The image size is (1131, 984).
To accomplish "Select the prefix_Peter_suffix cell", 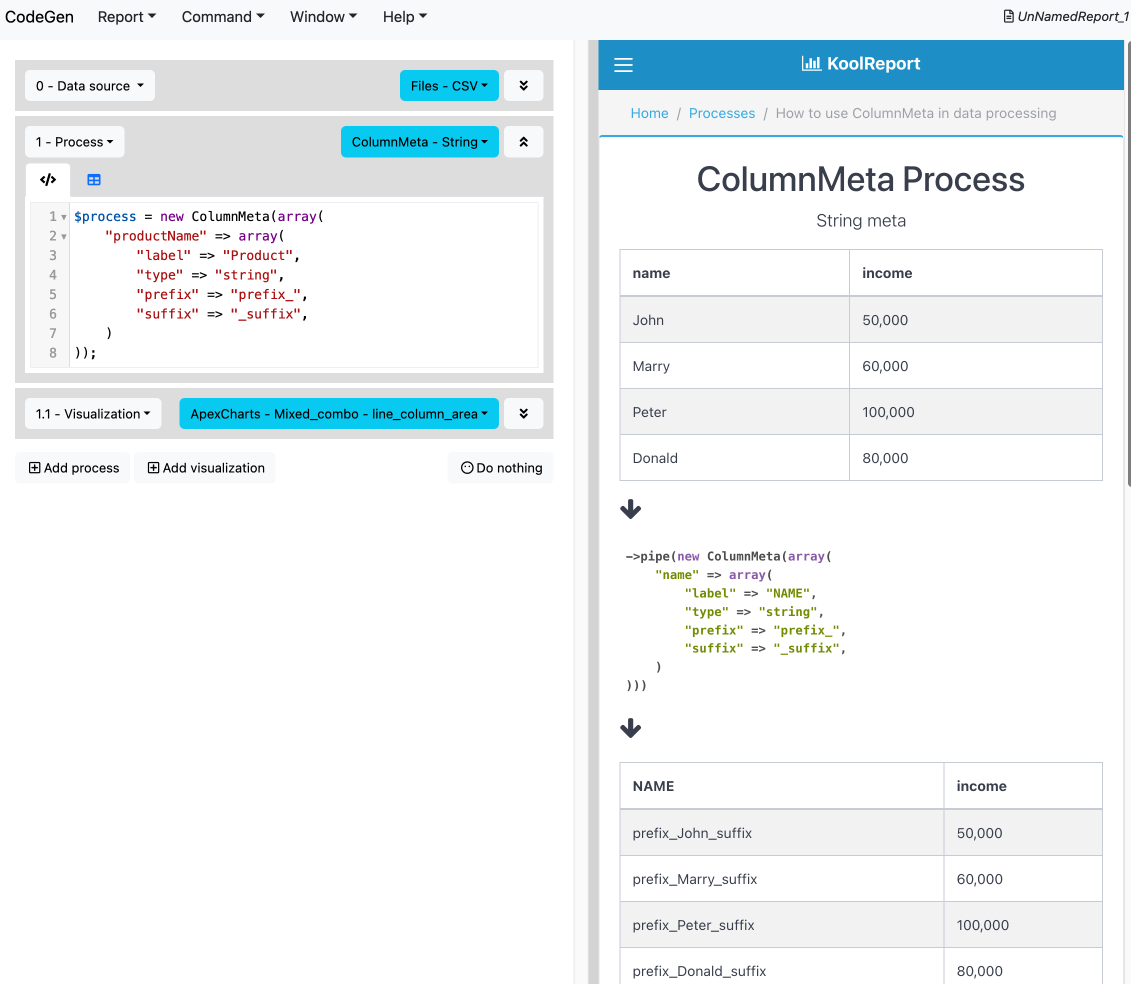I will click(782, 925).
